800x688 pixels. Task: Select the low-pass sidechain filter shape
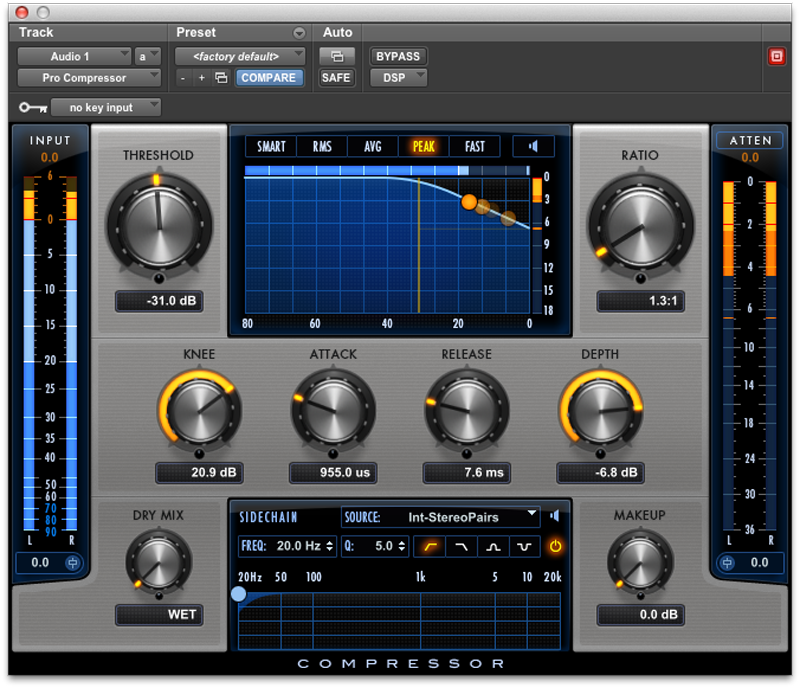[x=462, y=545]
